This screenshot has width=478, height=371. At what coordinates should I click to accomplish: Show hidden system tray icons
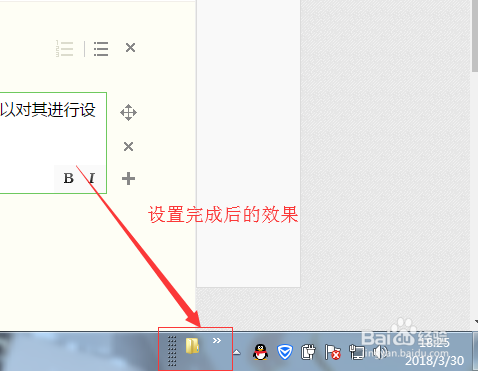236,352
